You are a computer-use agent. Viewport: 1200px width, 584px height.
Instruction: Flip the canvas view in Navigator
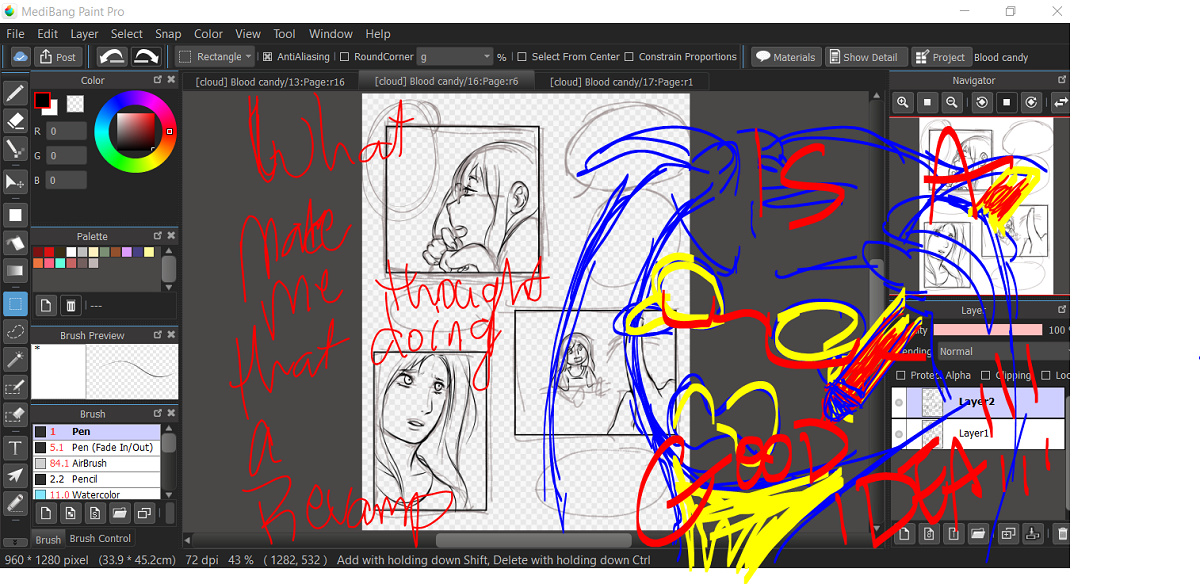click(1061, 102)
